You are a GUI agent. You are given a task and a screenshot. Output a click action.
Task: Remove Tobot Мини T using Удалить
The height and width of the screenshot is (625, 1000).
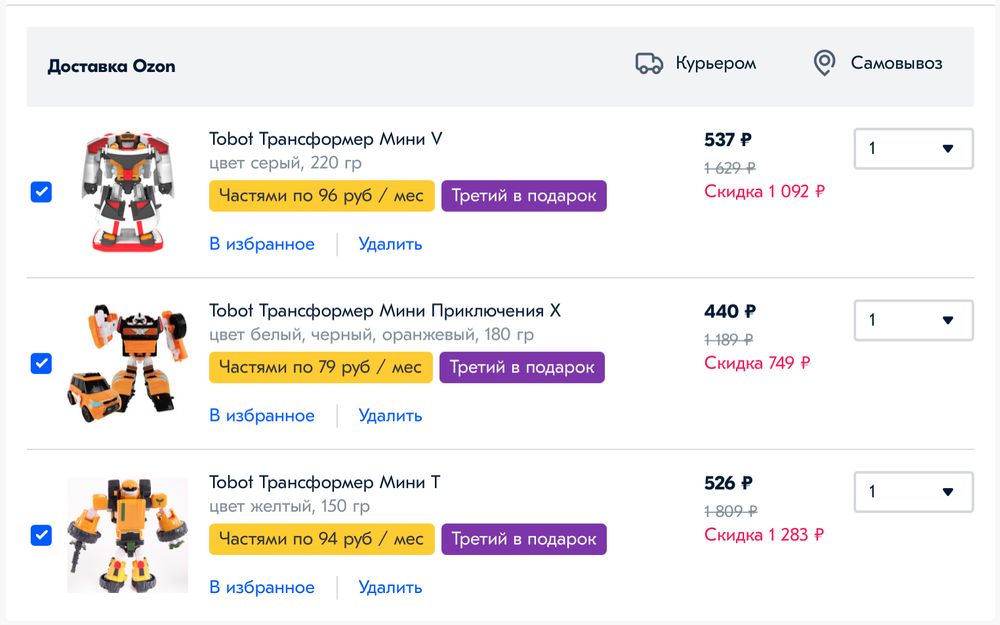pos(390,588)
